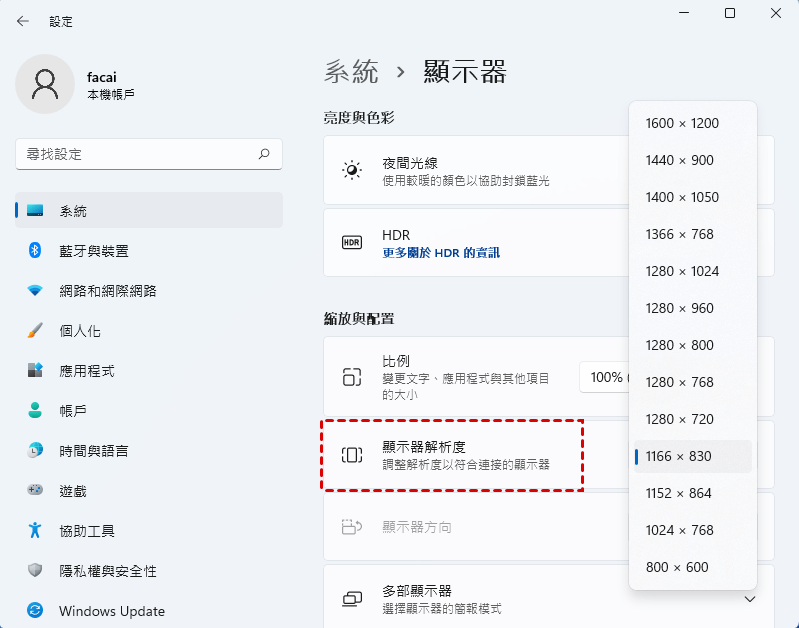Click the 更多關於 HDR 的資訊 link
Viewport: 799px width, 628px height.
[441, 253]
